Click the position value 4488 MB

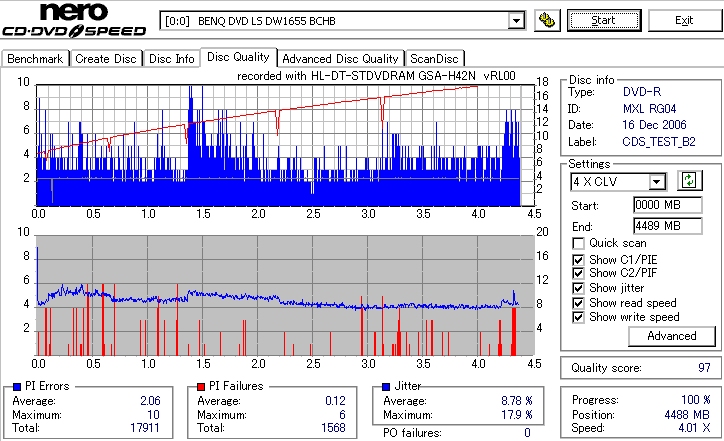[687, 415]
